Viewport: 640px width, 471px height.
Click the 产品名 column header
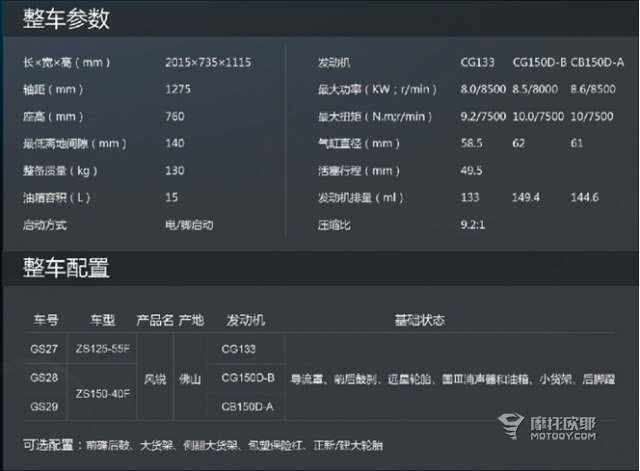[155, 320]
